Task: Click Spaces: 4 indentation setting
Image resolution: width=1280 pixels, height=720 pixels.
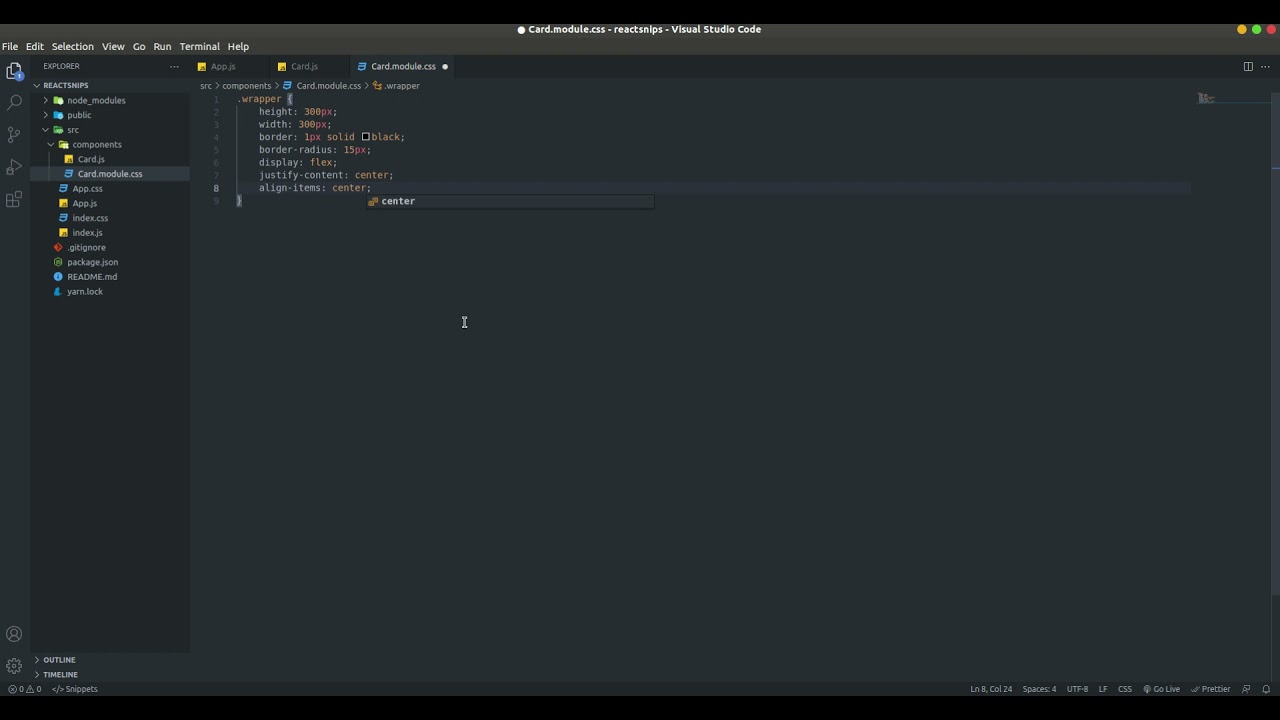Action: click(x=1039, y=689)
